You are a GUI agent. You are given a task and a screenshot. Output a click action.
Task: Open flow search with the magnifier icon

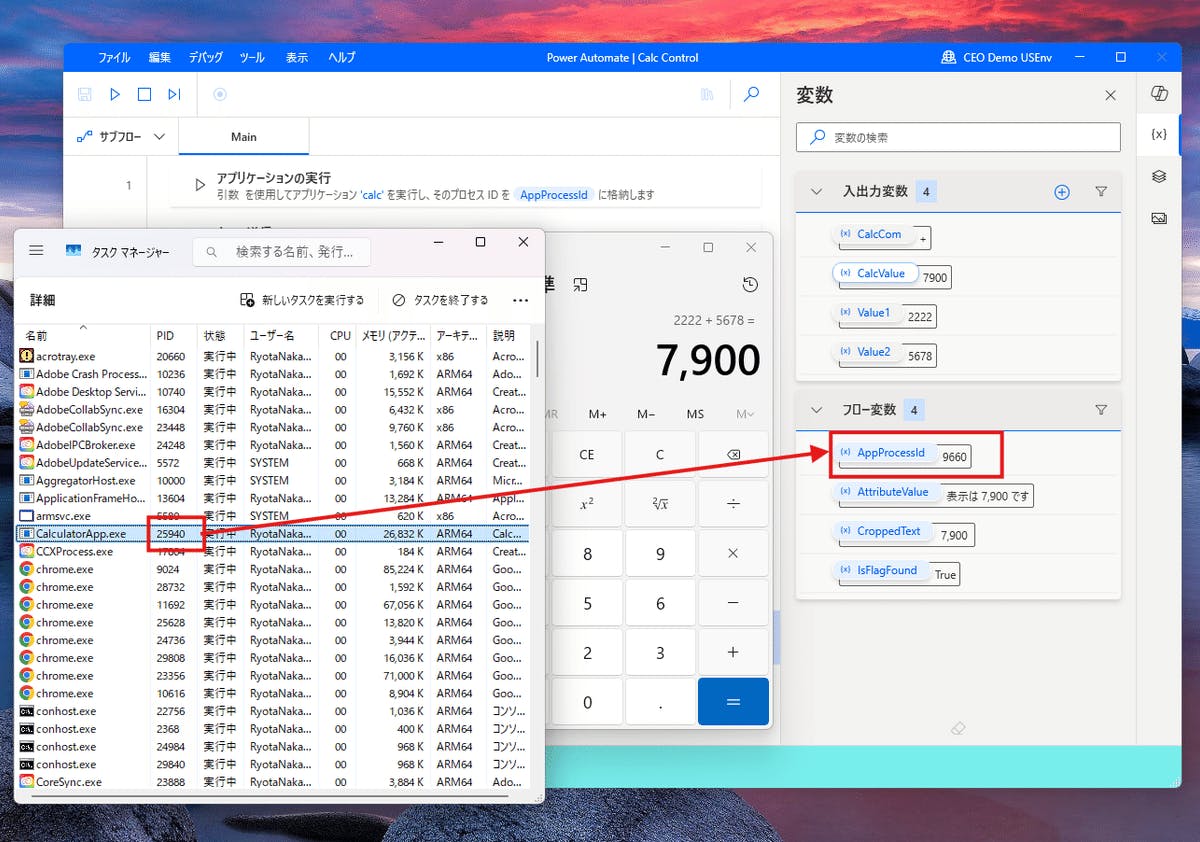(x=751, y=94)
